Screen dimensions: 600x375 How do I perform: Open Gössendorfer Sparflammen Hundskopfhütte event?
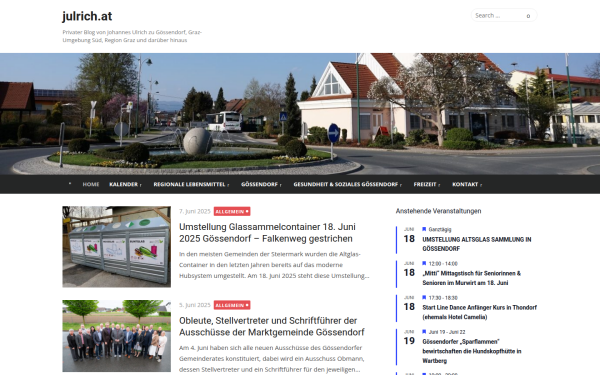[471, 351]
